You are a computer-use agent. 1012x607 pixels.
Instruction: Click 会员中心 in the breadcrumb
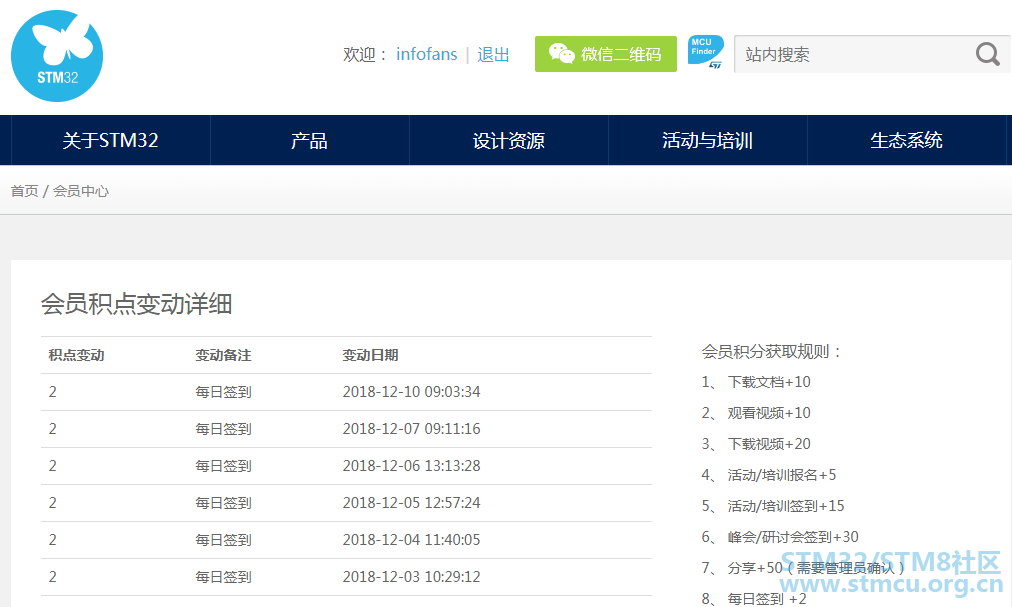point(81,191)
